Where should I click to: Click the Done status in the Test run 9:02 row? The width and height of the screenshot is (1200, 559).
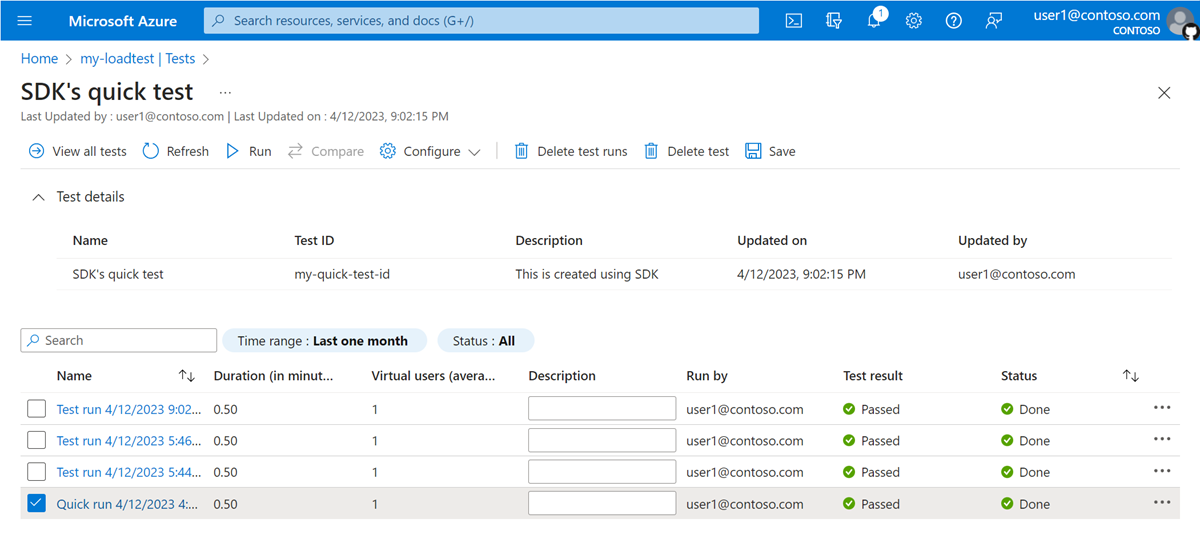tap(1026, 409)
